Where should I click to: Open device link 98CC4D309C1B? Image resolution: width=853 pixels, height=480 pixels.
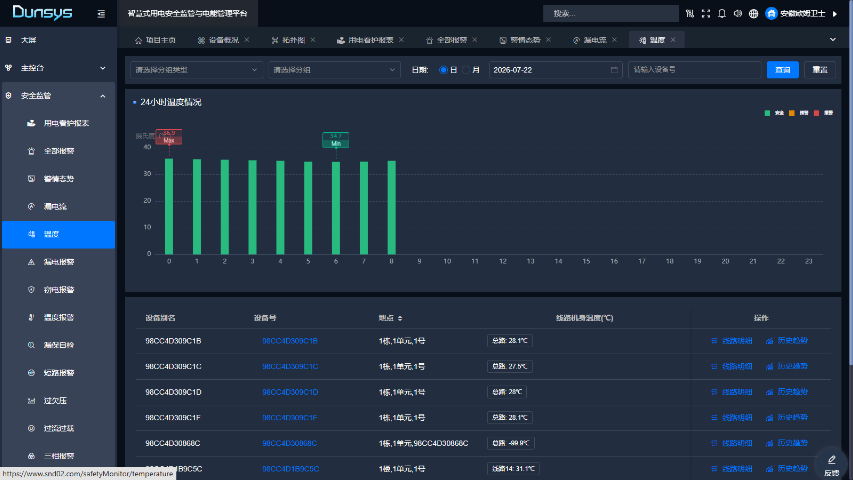coord(289,341)
